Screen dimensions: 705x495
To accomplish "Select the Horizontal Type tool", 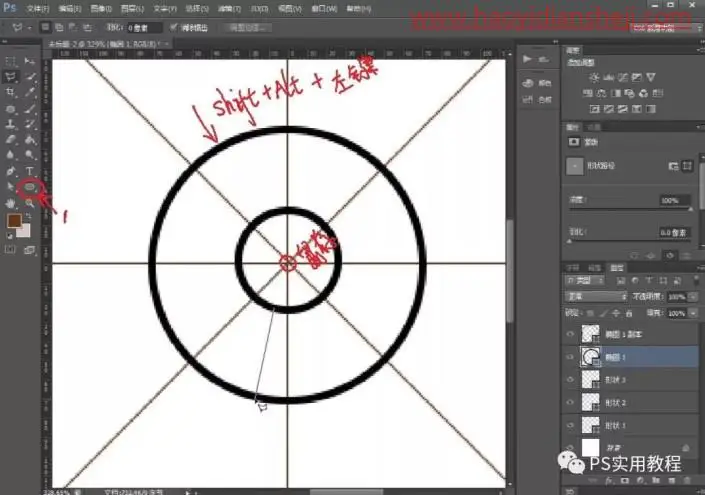I will [30, 171].
